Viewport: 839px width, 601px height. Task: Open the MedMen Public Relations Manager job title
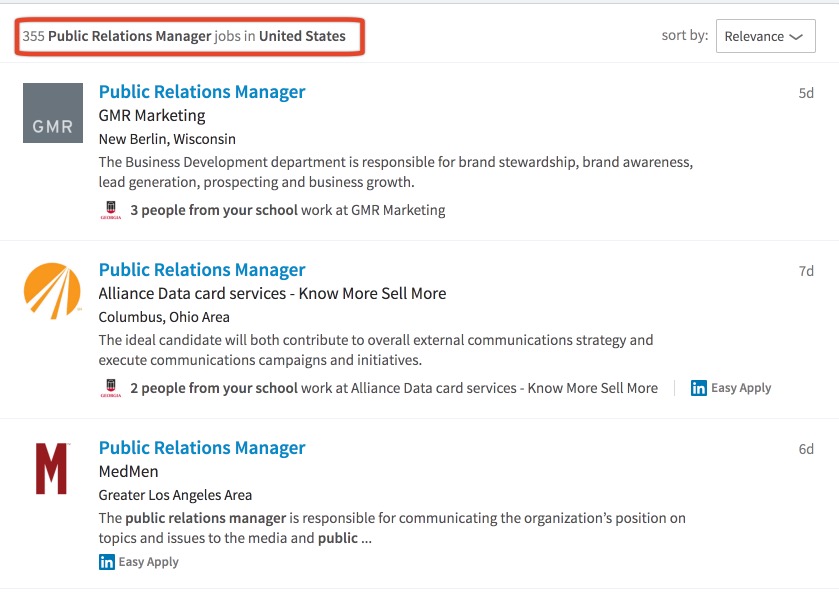pyautogui.click(x=202, y=448)
